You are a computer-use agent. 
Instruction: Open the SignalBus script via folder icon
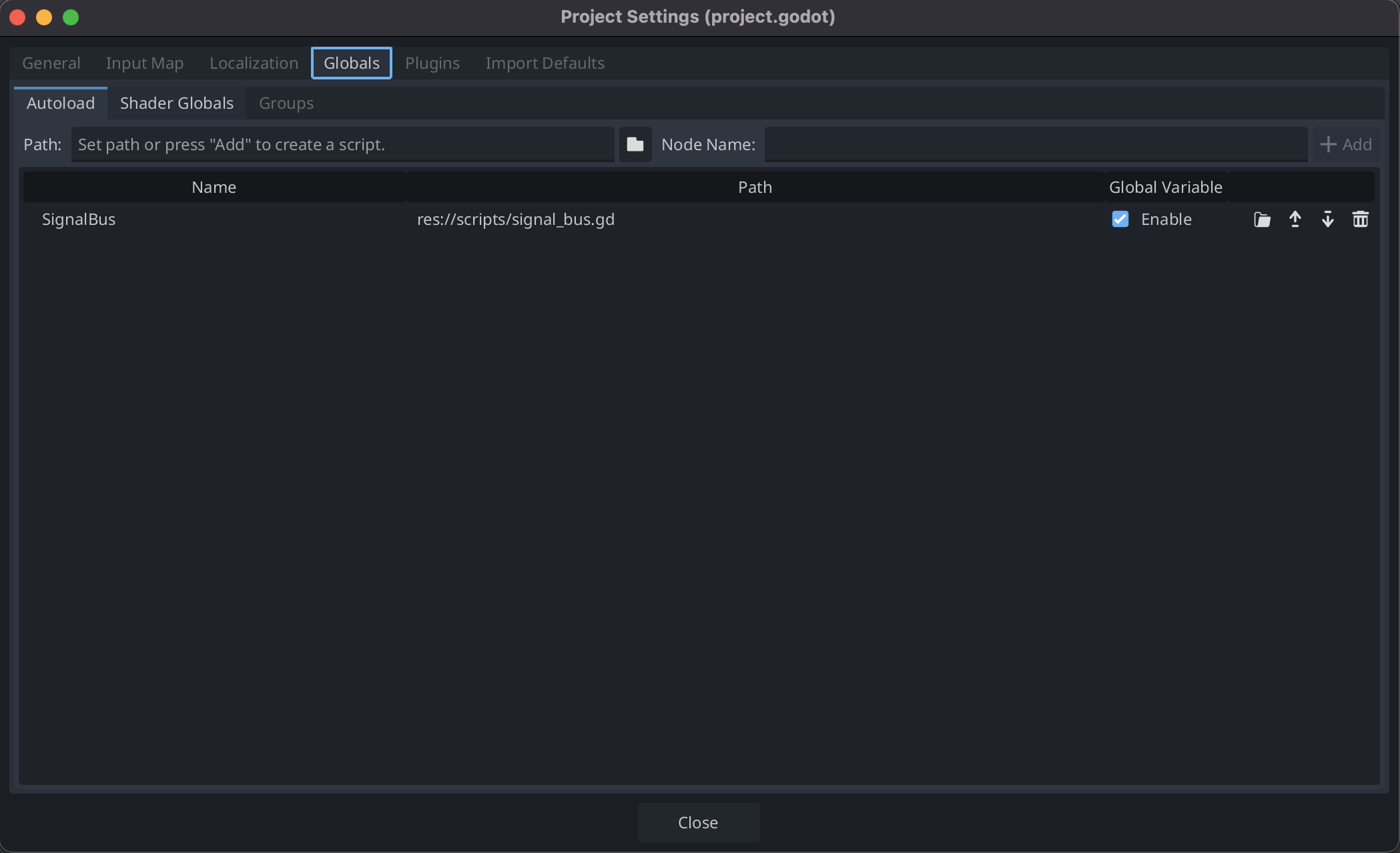(x=1262, y=220)
